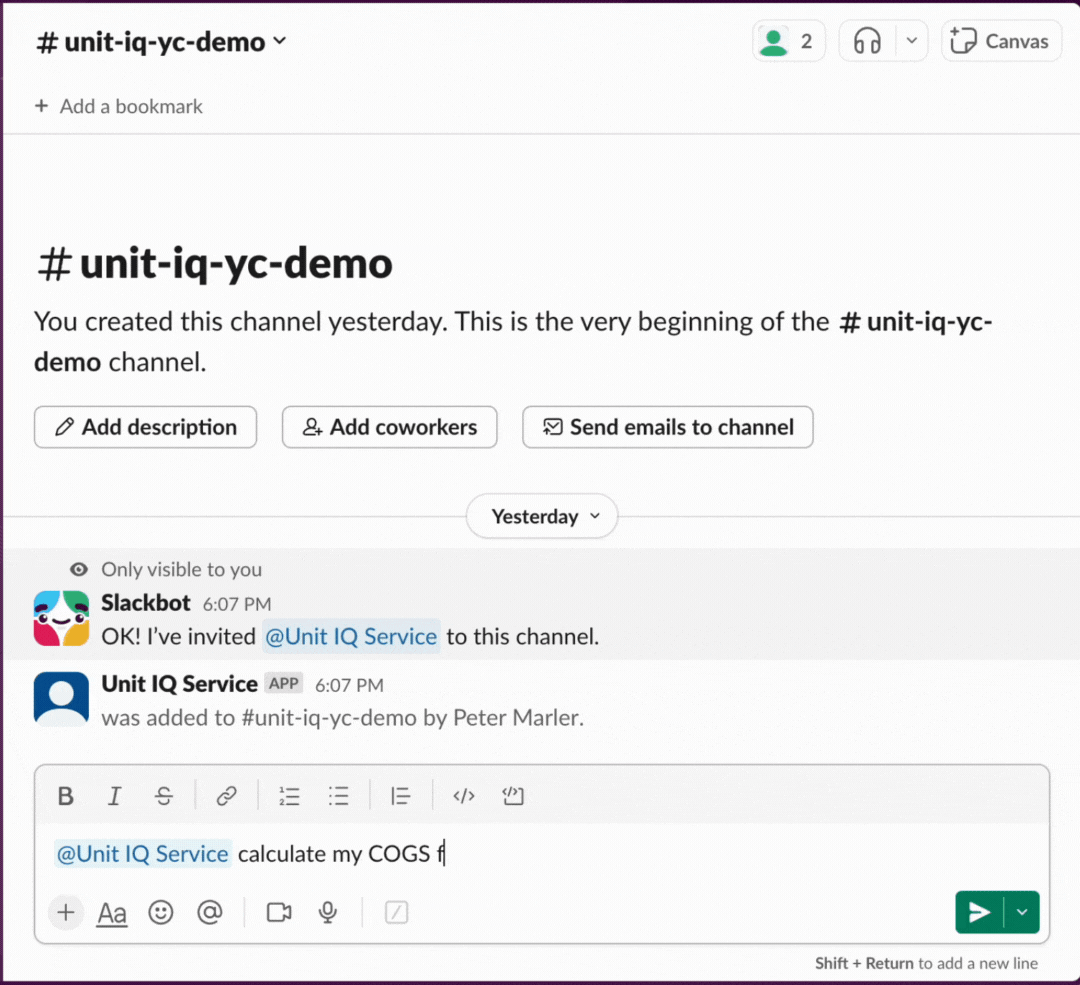
Task: Open the unit-iq-yc-demo channel name dropdown
Action: point(162,42)
